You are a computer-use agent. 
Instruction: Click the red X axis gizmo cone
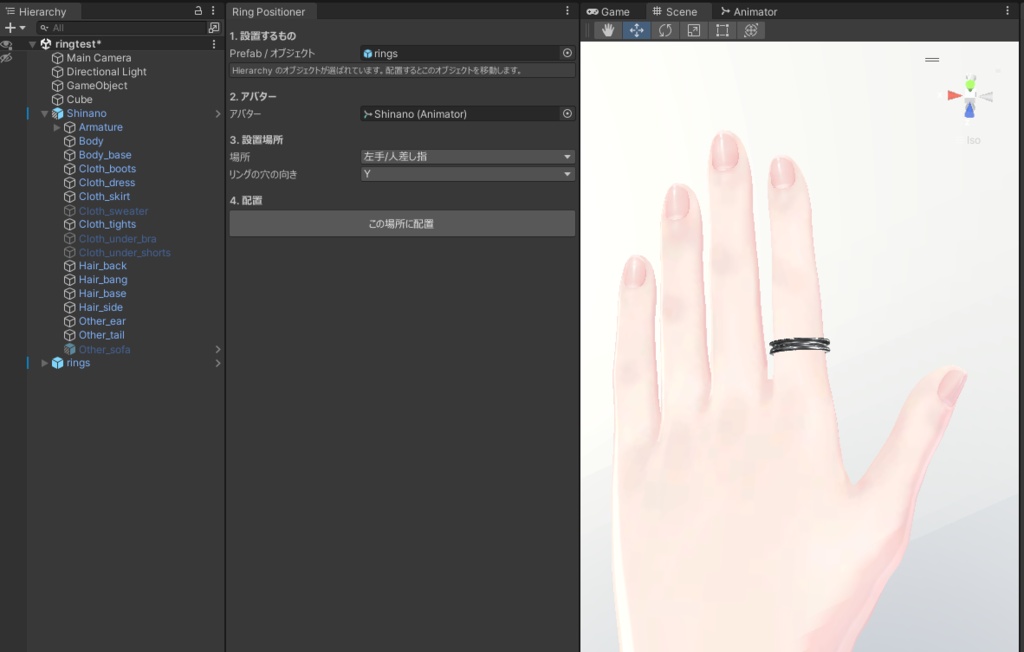click(x=954, y=96)
